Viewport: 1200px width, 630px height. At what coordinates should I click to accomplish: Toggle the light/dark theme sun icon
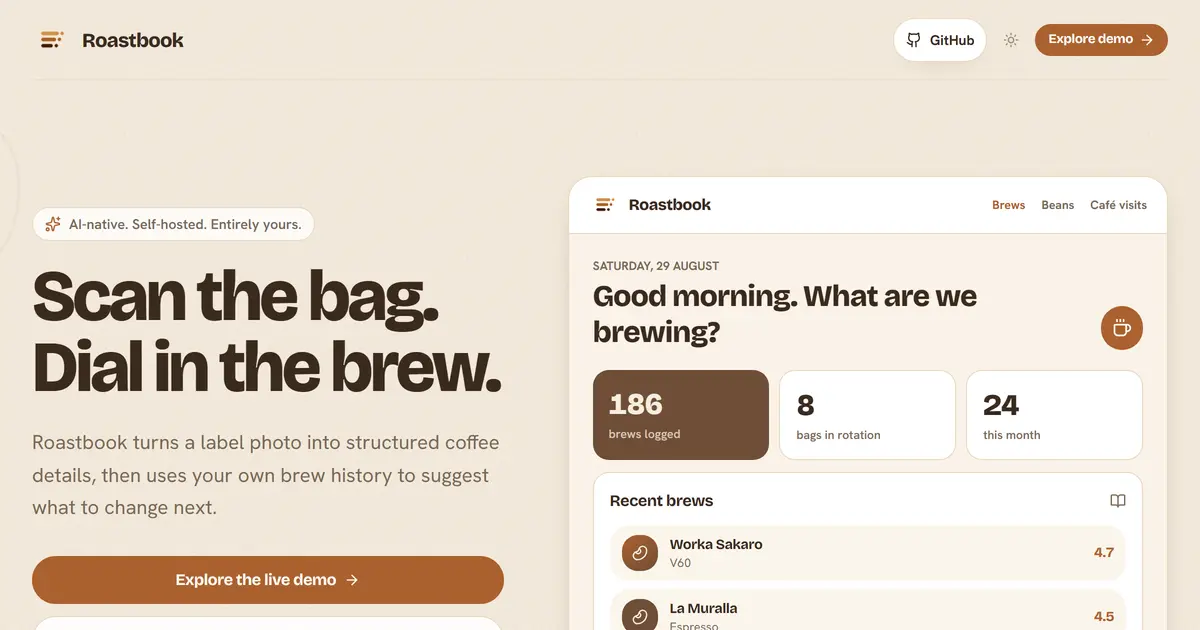(x=1011, y=40)
